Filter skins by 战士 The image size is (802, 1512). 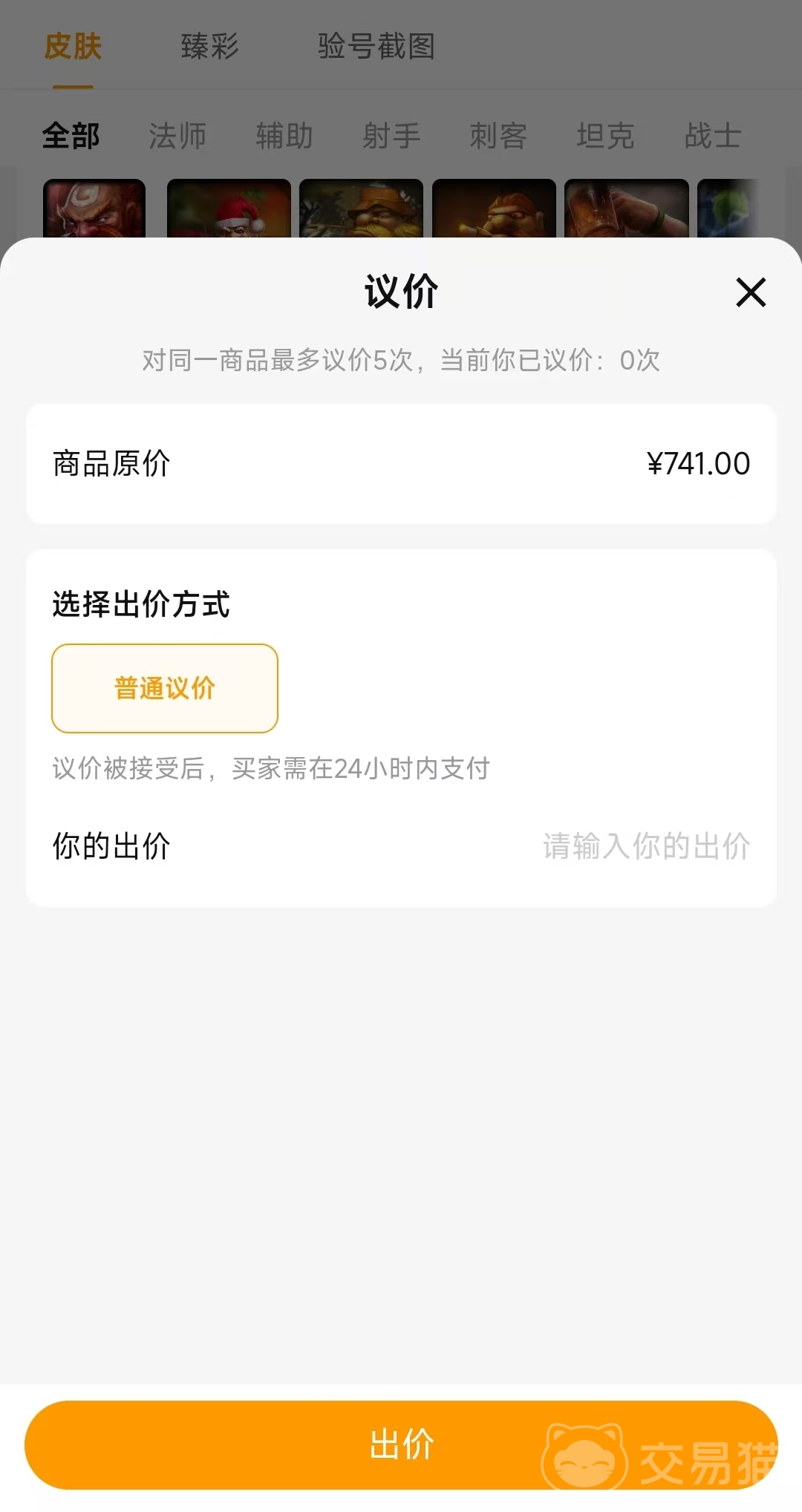point(712,136)
